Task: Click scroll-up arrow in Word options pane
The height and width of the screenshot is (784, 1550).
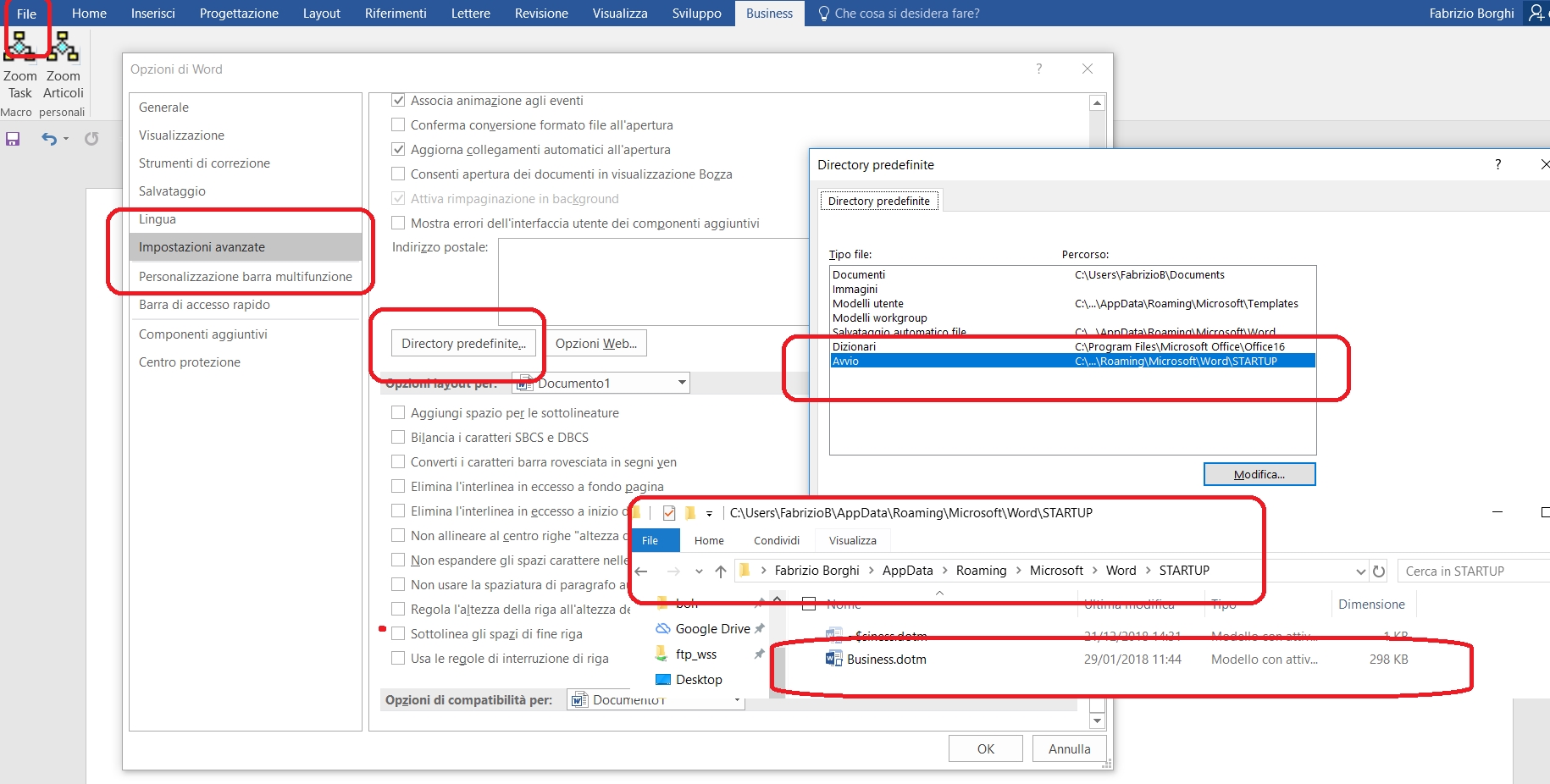Action: (1097, 103)
